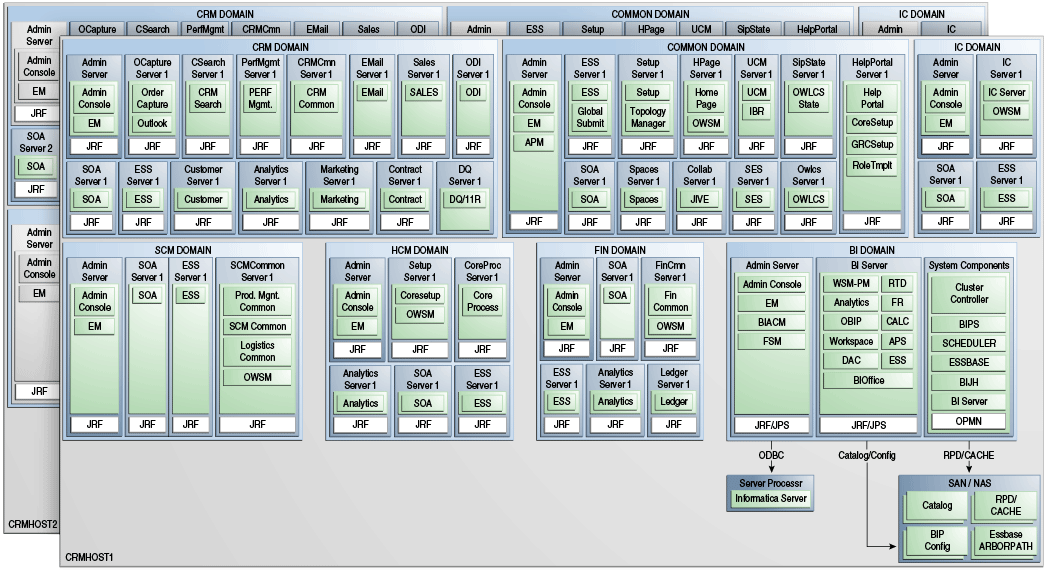
Task: Select the Contract application box
Action: (405, 199)
